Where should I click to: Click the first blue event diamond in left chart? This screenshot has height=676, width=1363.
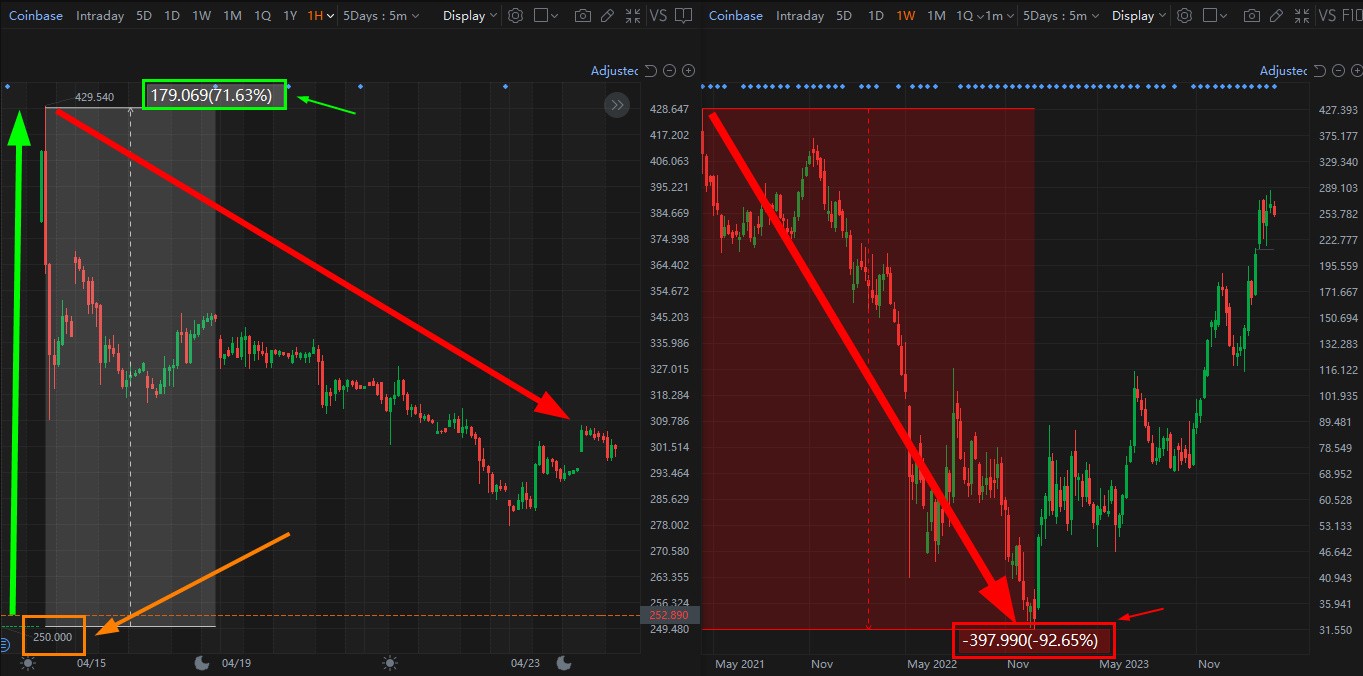8,87
